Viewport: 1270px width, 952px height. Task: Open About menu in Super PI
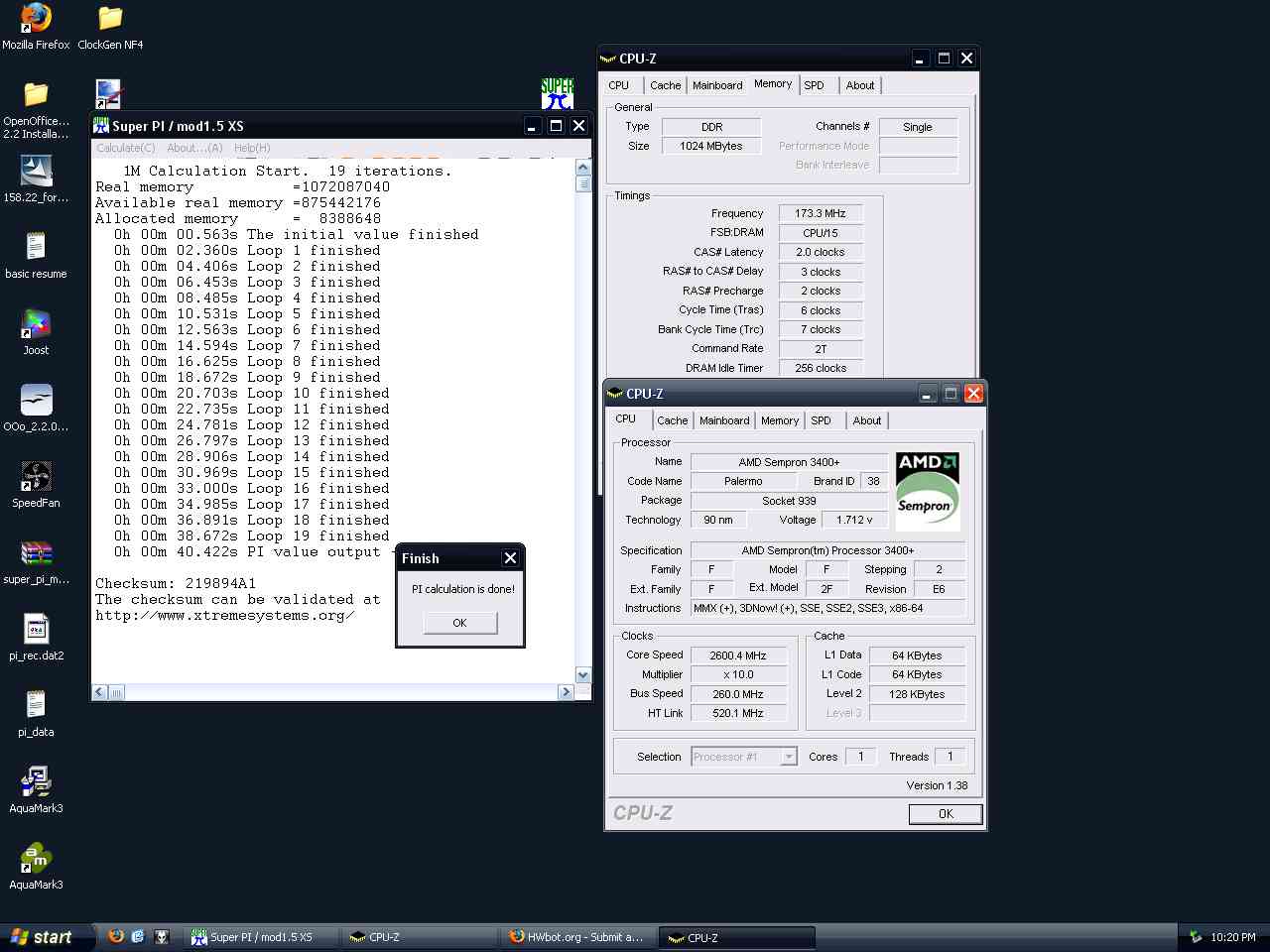click(x=194, y=148)
